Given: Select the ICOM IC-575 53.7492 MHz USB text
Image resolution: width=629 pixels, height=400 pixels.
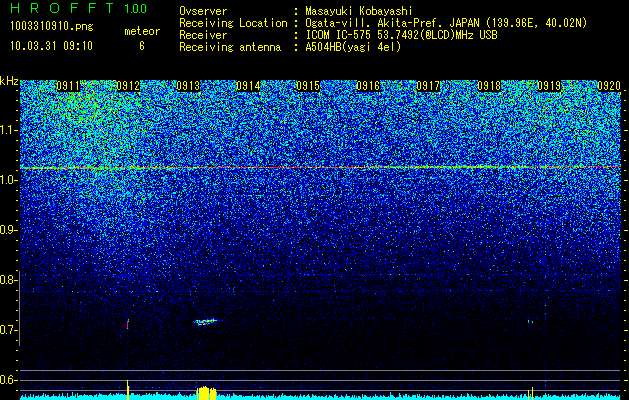Looking at the screenshot, I should [402, 35].
